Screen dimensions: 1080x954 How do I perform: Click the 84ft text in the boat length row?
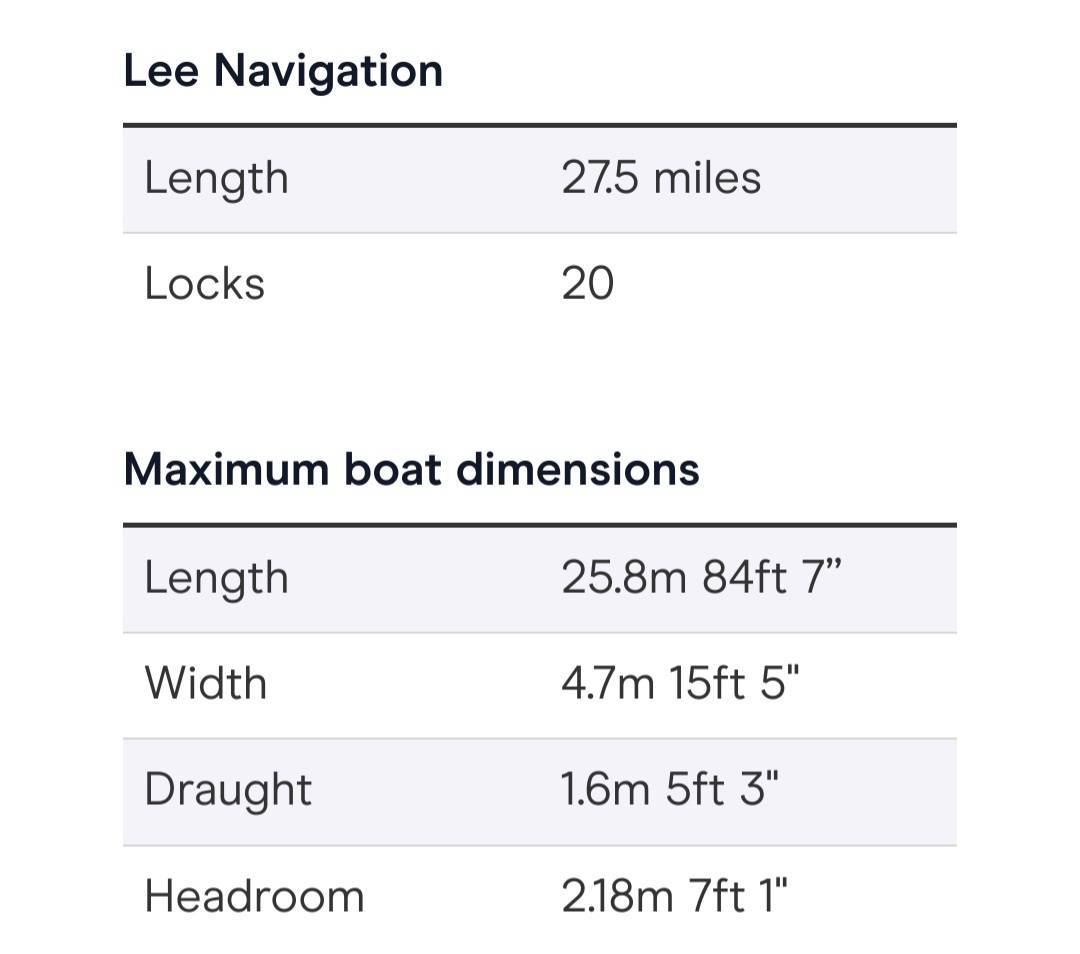pyautogui.click(x=745, y=577)
